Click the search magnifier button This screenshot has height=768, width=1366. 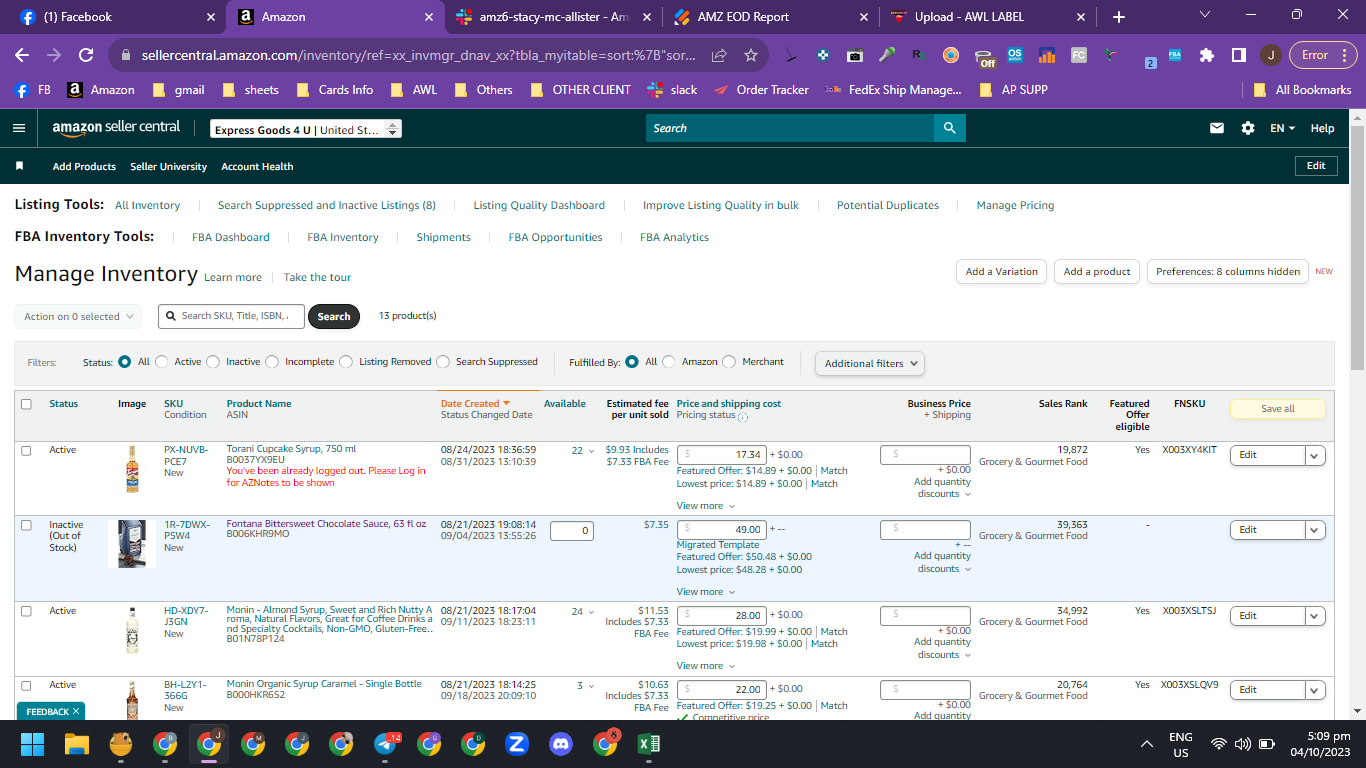(949, 128)
